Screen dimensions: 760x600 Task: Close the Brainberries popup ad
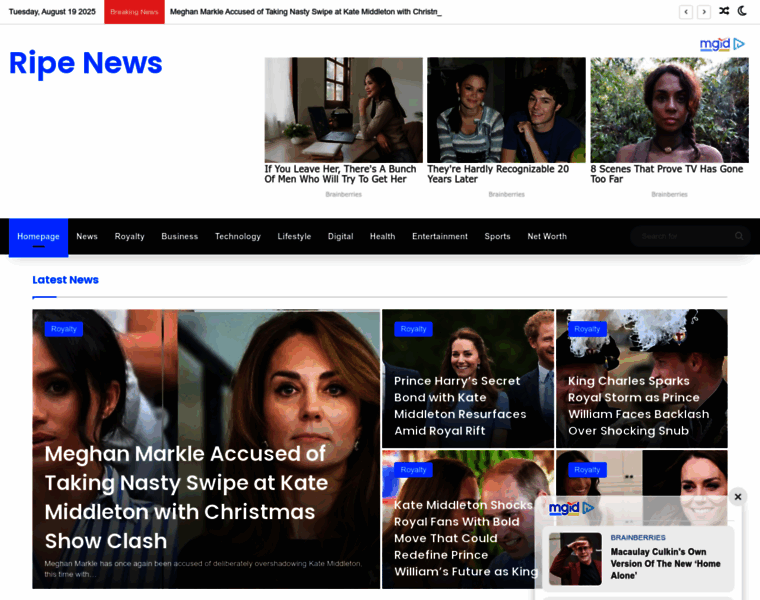[738, 497]
